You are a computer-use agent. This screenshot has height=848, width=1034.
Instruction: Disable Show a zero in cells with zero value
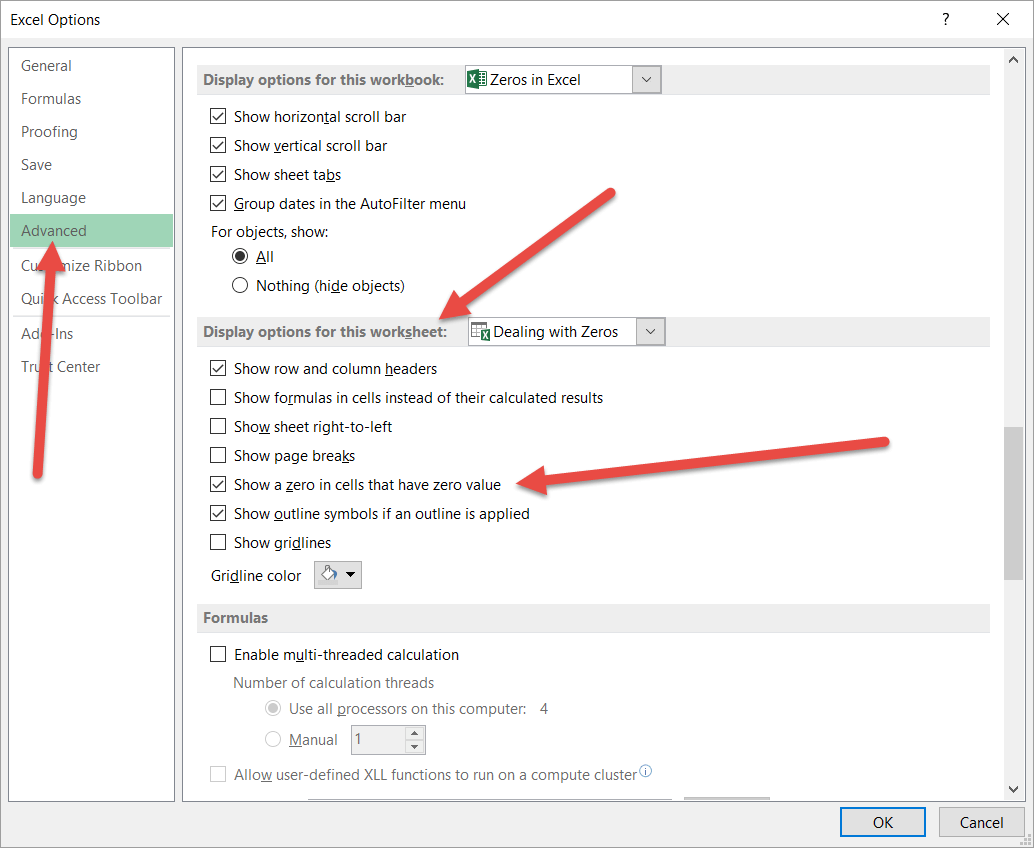tap(218, 484)
